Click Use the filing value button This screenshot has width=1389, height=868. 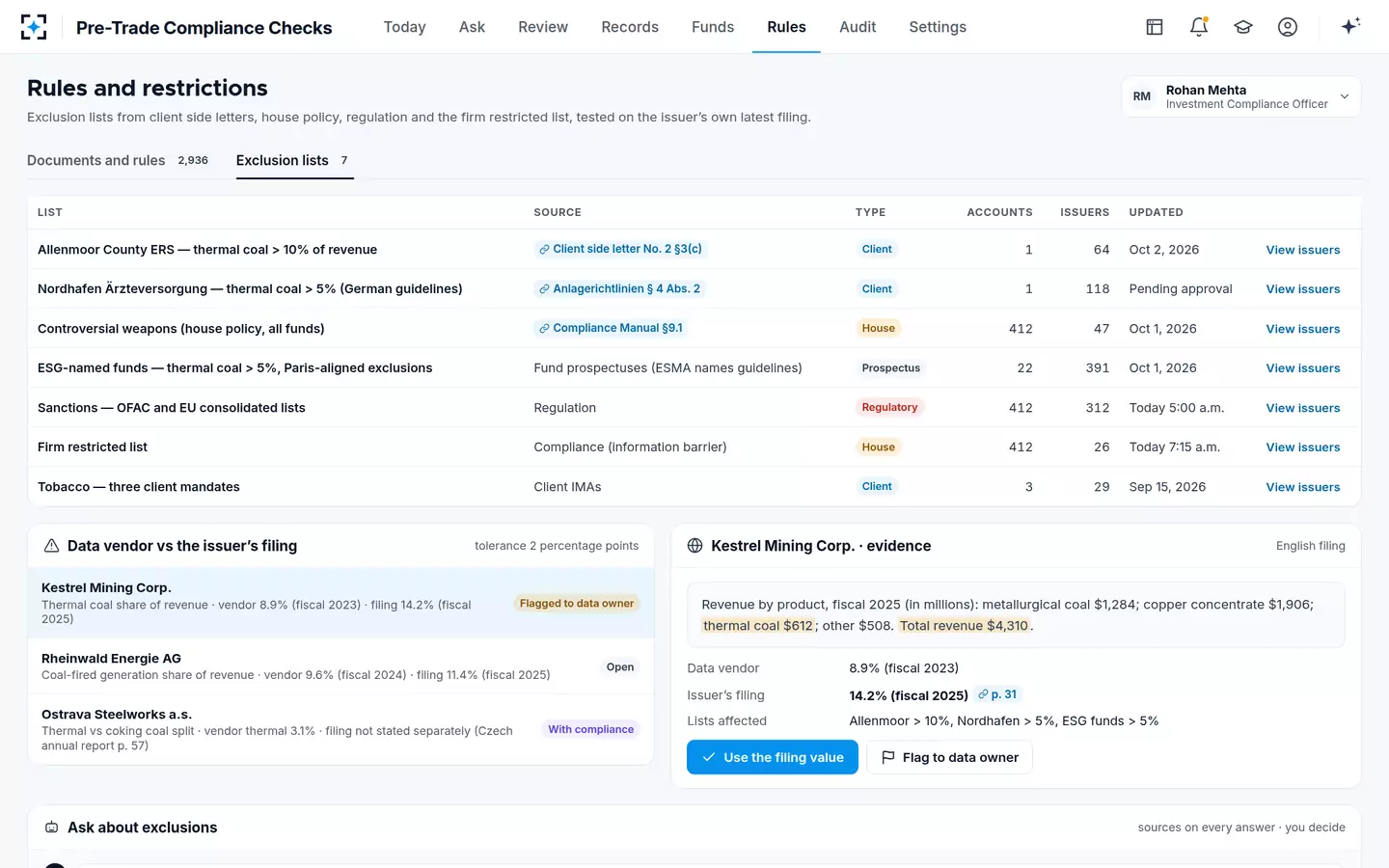[x=772, y=757]
